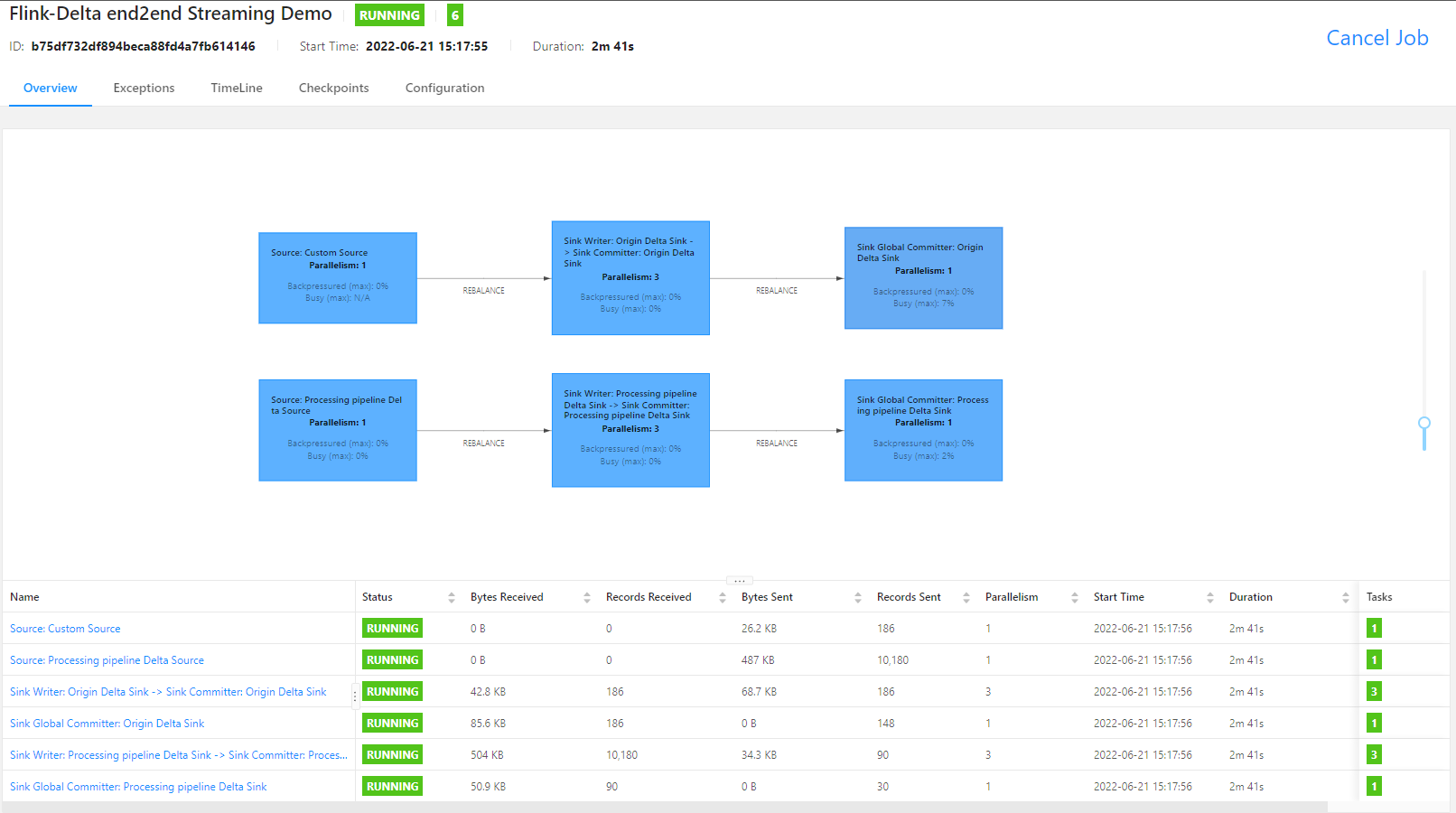
Task: Click the 487 KB bytes sent cell
Action: (758, 660)
